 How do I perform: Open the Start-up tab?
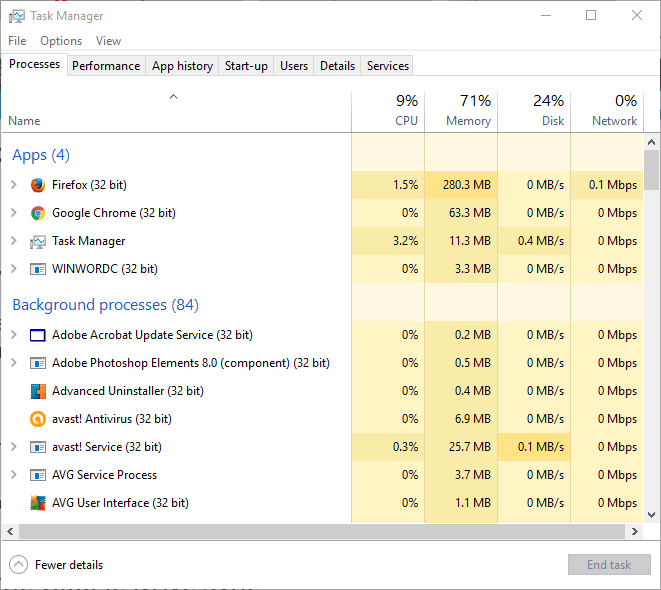(x=246, y=66)
